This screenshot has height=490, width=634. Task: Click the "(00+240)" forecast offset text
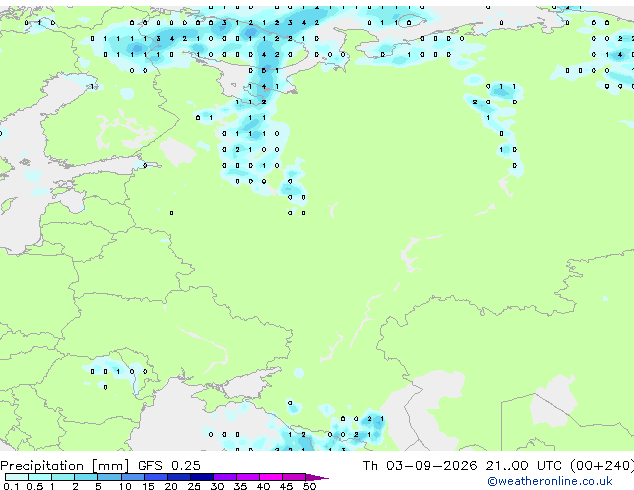(602, 466)
